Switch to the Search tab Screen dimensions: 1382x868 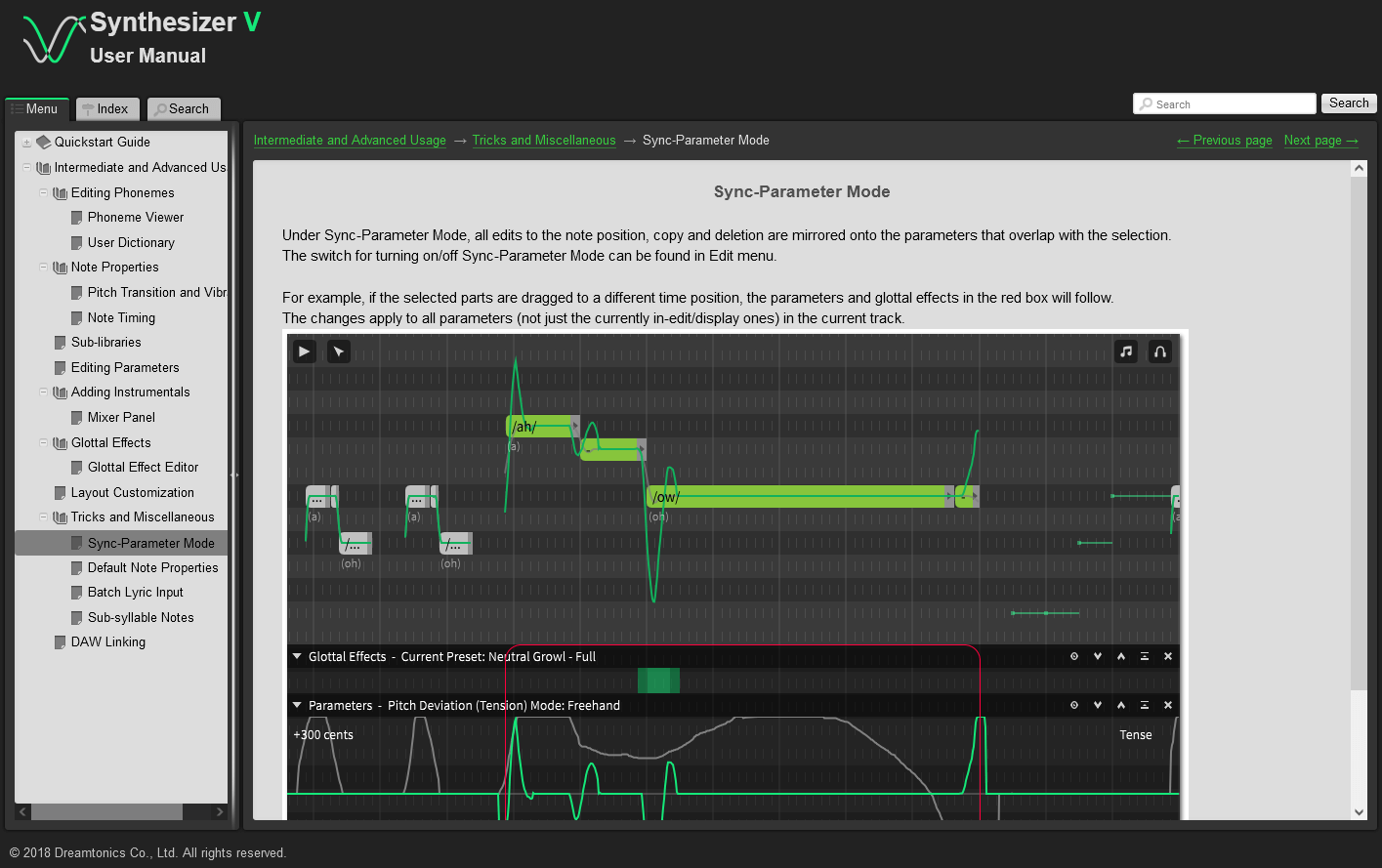pyautogui.click(x=184, y=109)
